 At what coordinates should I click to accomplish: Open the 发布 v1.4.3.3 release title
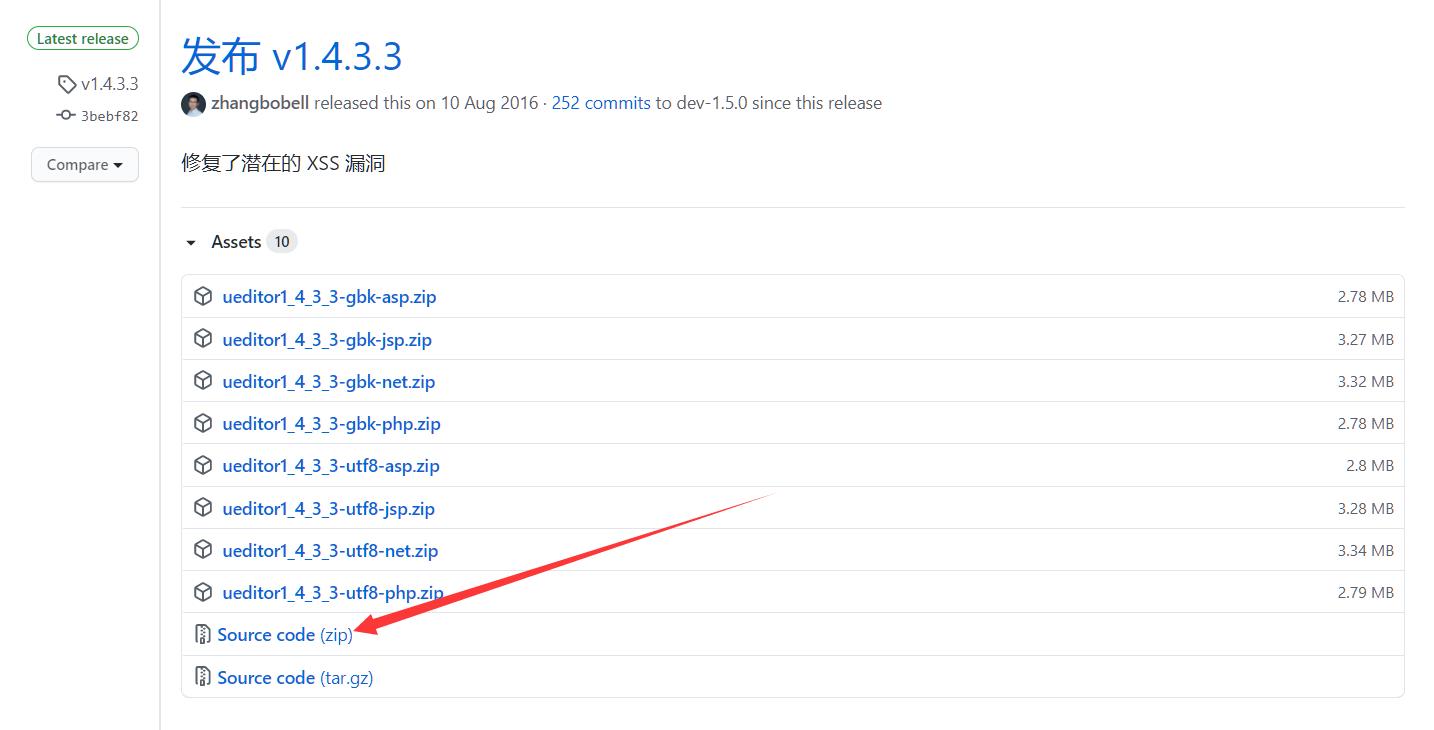point(291,56)
